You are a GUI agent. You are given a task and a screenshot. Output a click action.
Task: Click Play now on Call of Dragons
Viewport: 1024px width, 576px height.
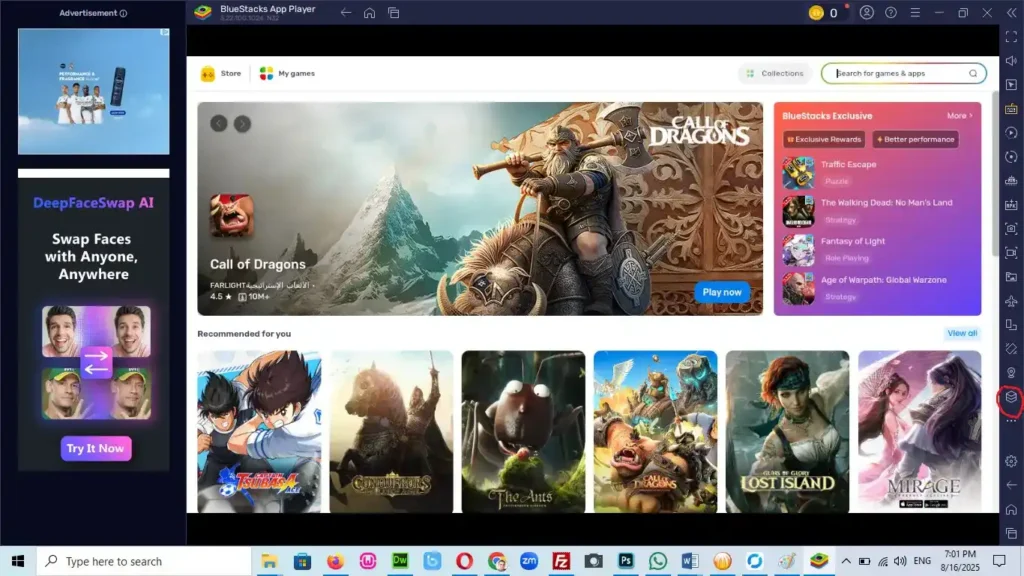722,292
